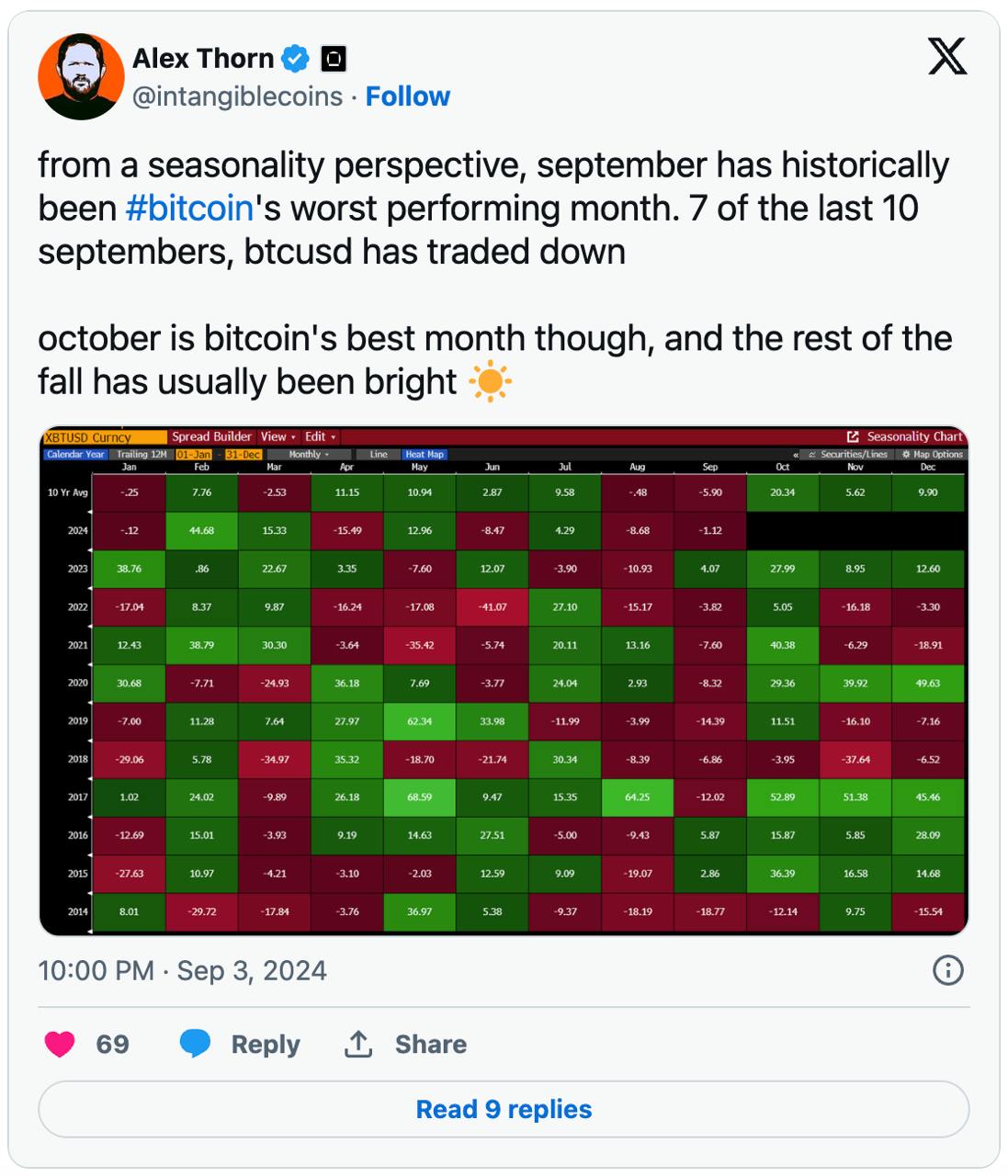
Task: Click the affiliate badge next to the name
Action: tap(334, 60)
